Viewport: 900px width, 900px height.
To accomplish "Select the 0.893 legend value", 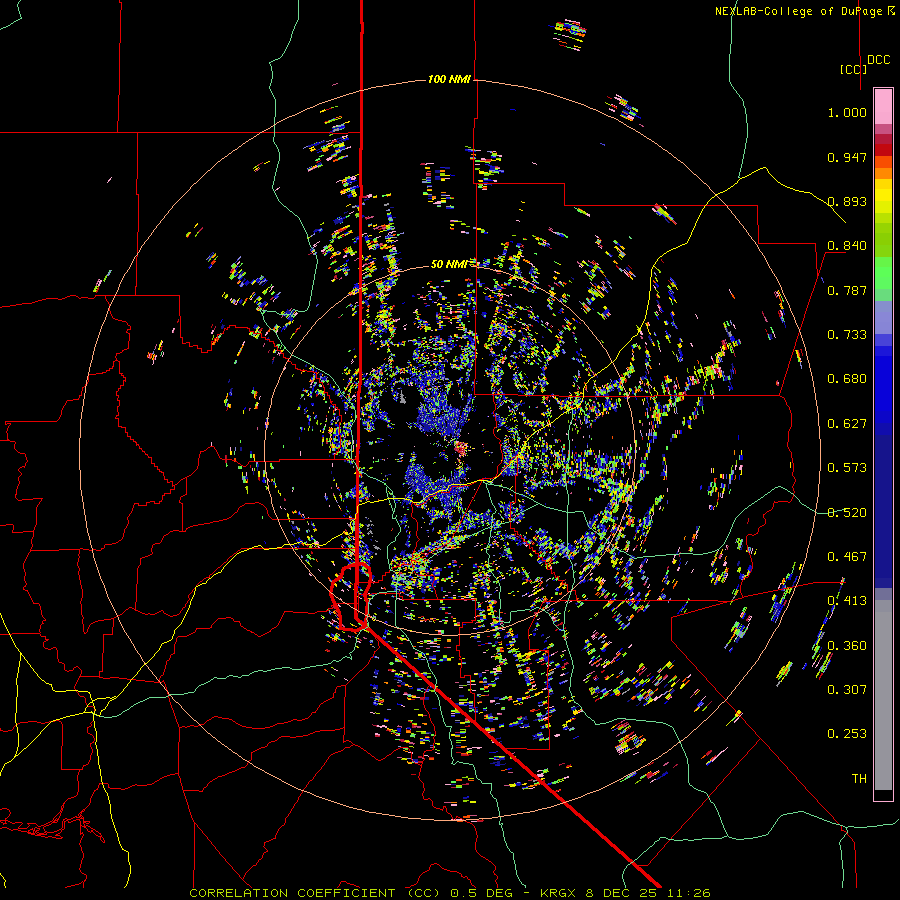I will [x=847, y=201].
